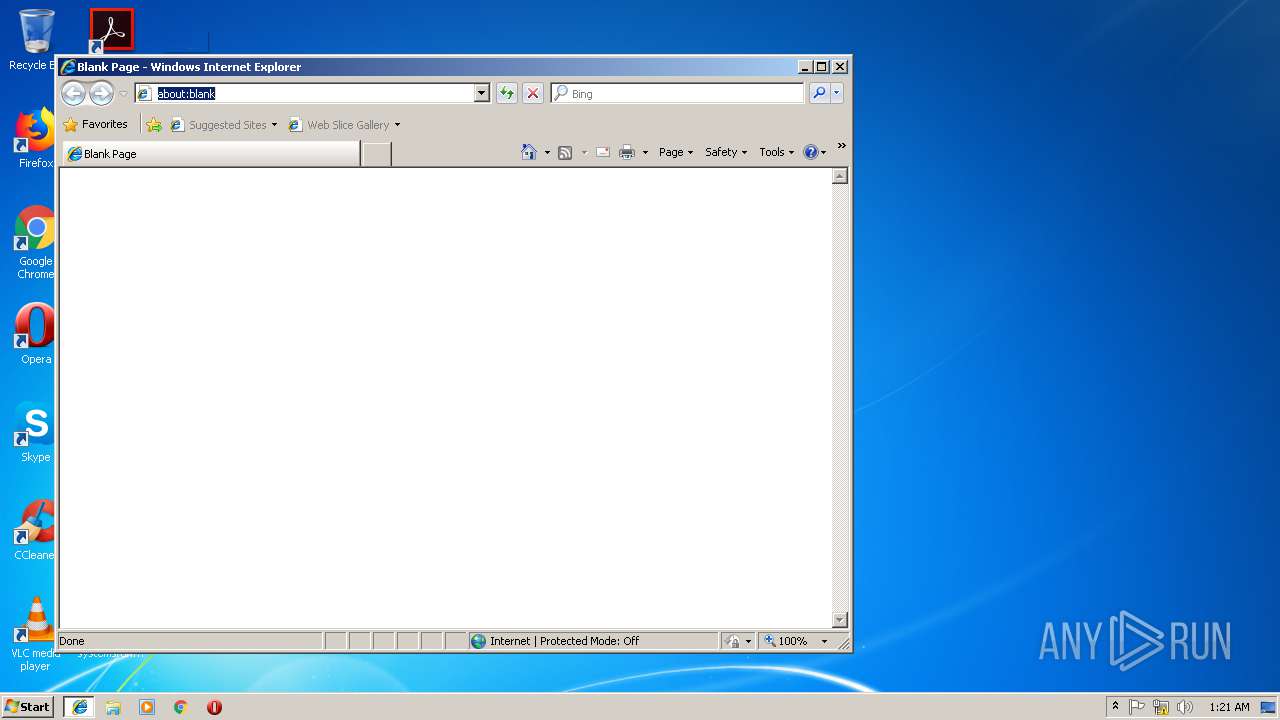Click the network tray icon
The width and height of the screenshot is (1280, 720).
[1161, 707]
